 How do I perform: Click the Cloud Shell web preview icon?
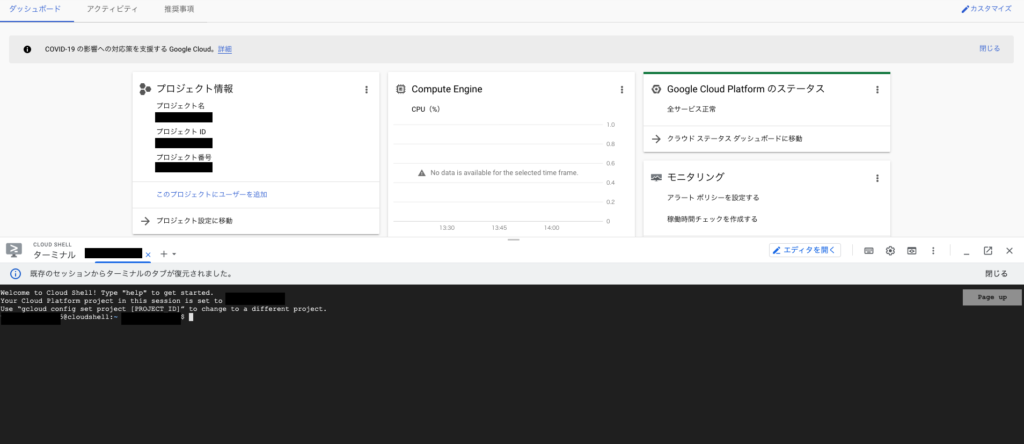click(x=912, y=251)
